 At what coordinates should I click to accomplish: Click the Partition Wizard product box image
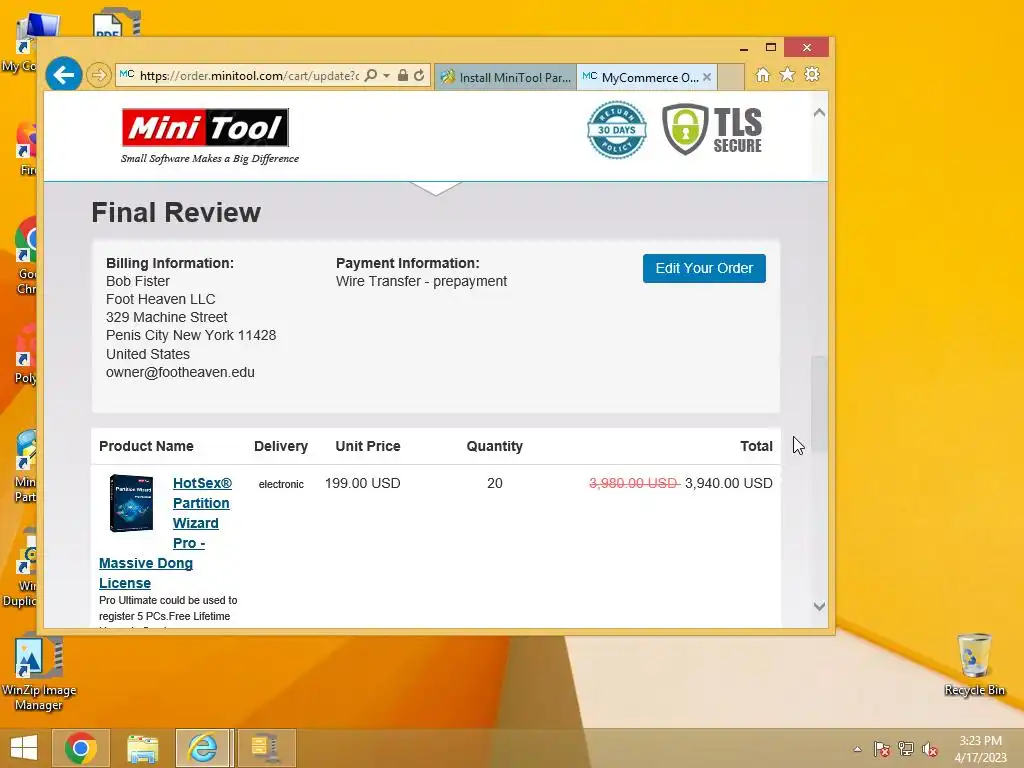point(131,503)
